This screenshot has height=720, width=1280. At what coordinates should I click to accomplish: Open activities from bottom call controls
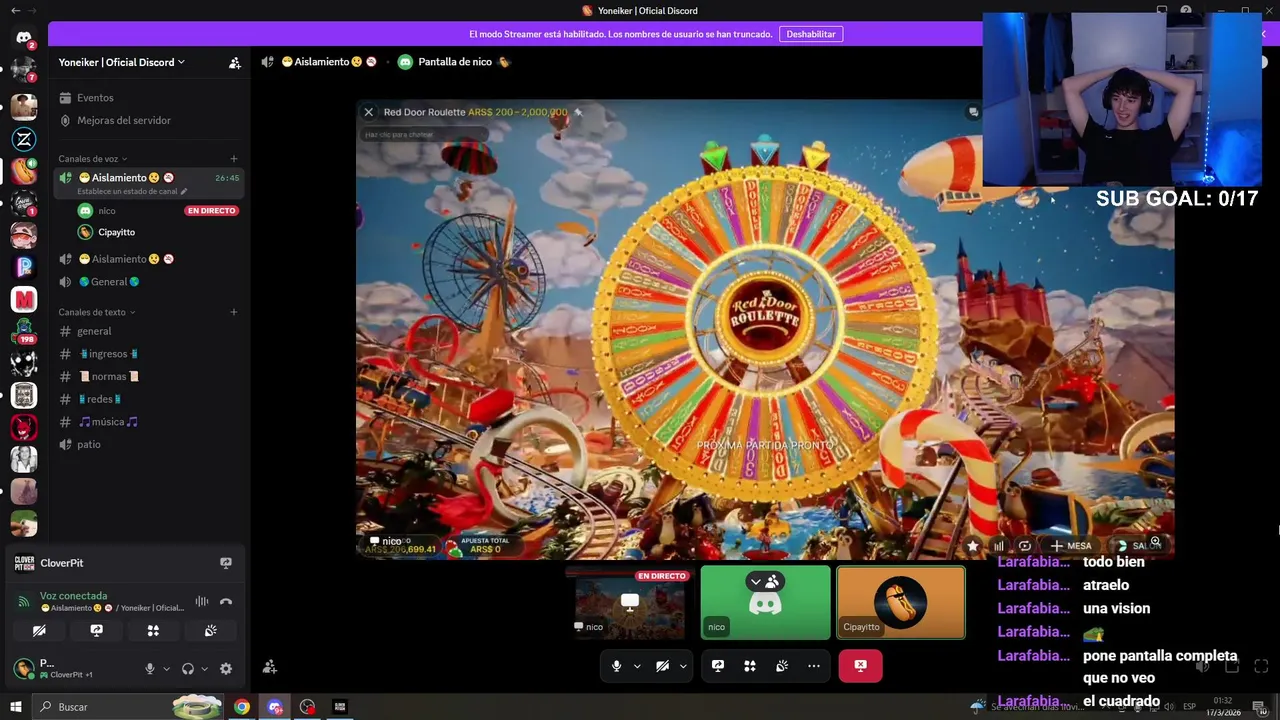pos(750,666)
